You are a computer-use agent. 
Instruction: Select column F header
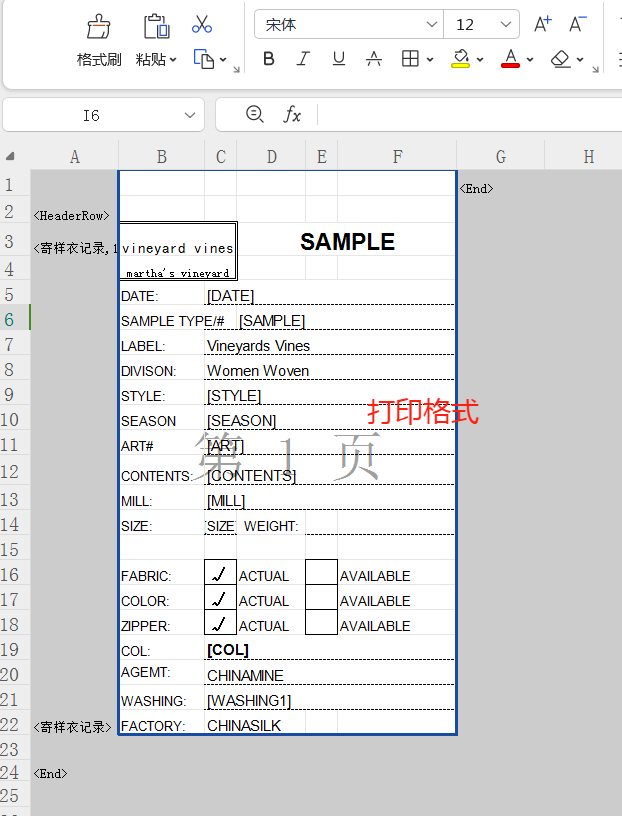pyautogui.click(x=397, y=157)
